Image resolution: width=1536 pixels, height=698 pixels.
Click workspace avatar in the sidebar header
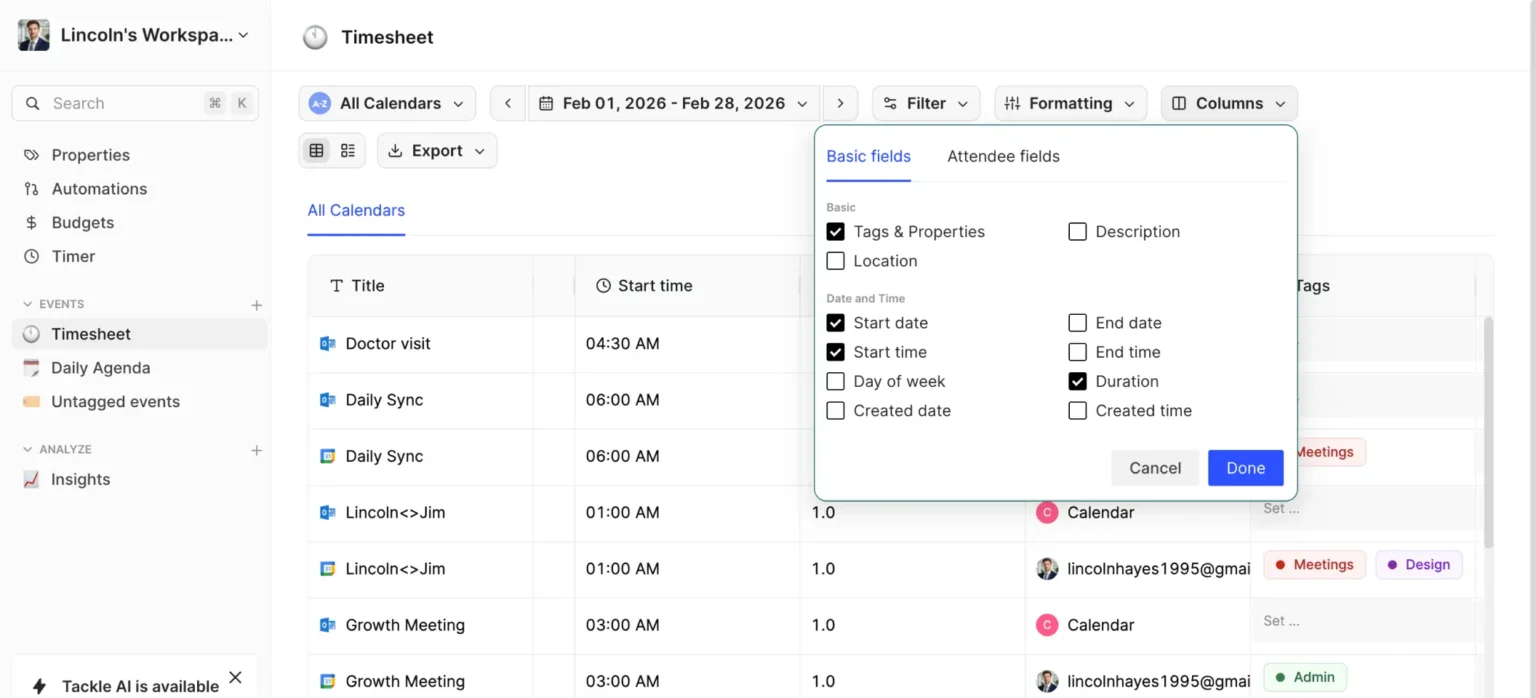(x=34, y=35)
